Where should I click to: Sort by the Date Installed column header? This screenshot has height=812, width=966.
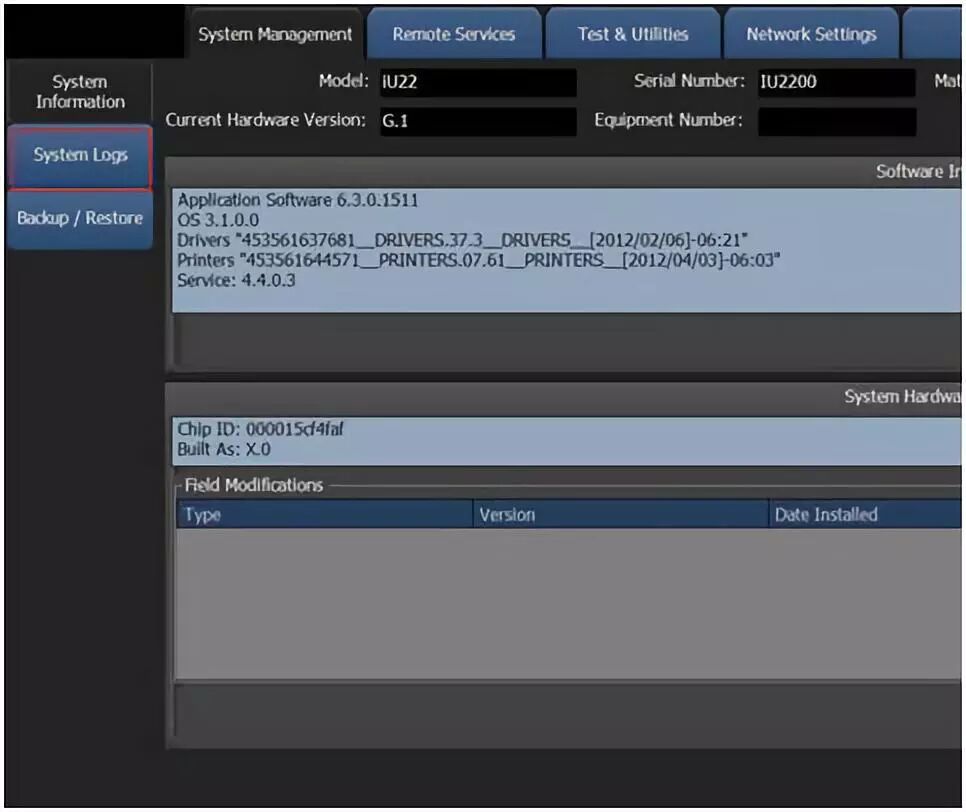tap(865, 514)
